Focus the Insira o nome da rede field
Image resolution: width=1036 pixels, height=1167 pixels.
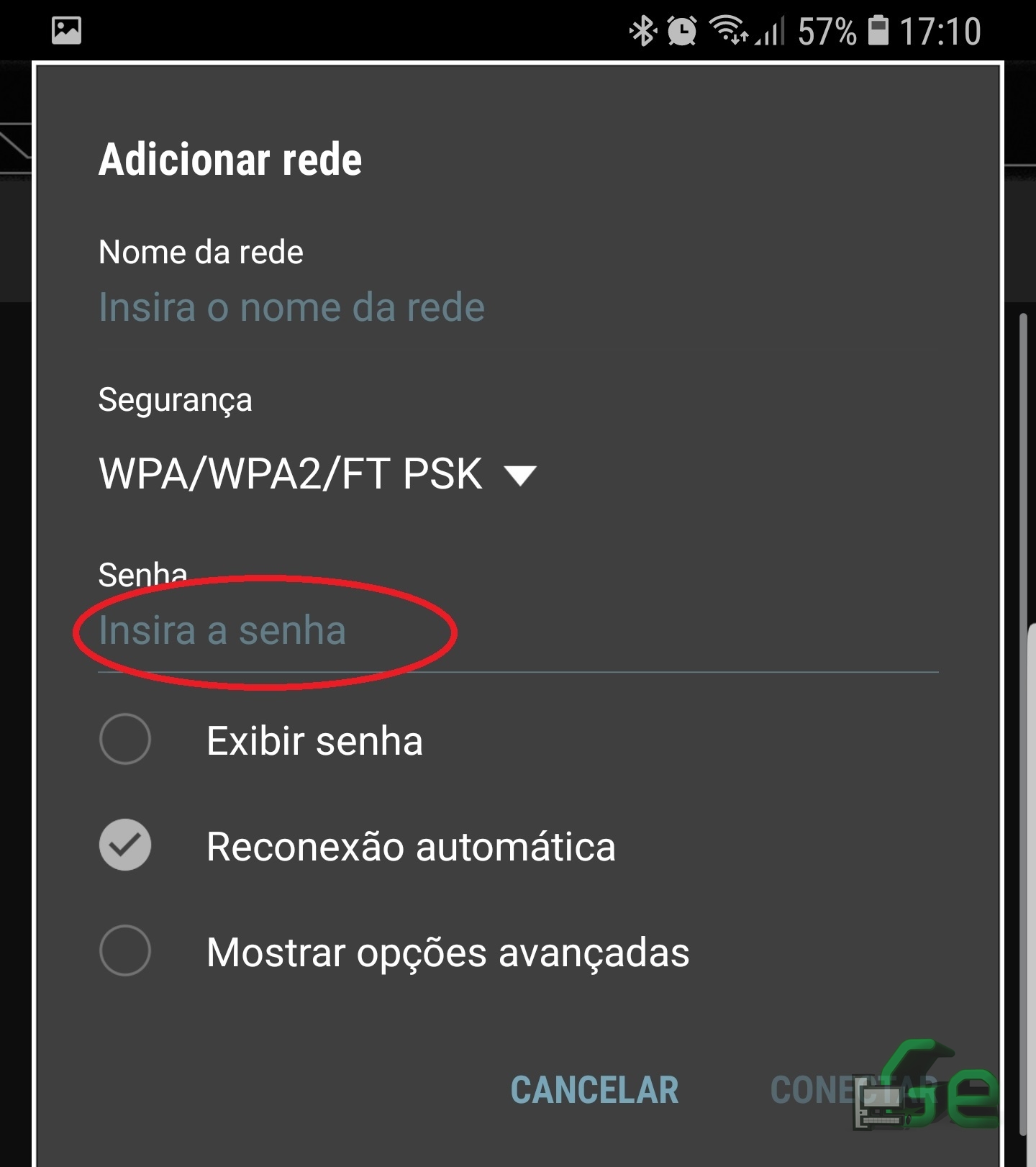(518, 308)
